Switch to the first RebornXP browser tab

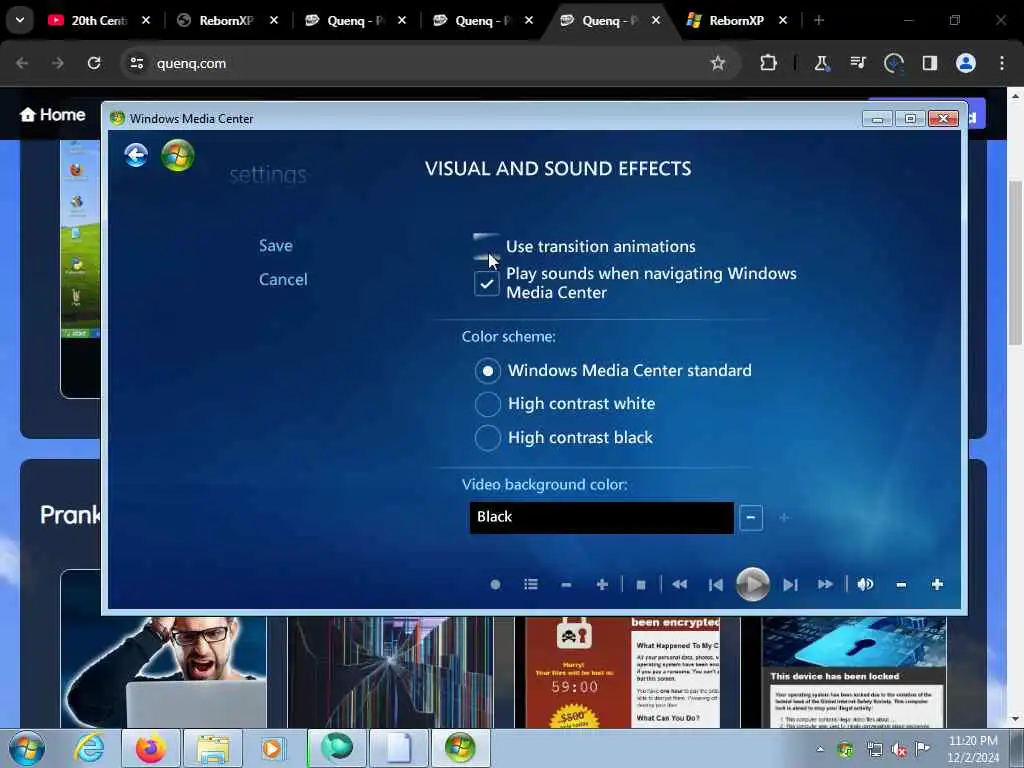point(227,20)
